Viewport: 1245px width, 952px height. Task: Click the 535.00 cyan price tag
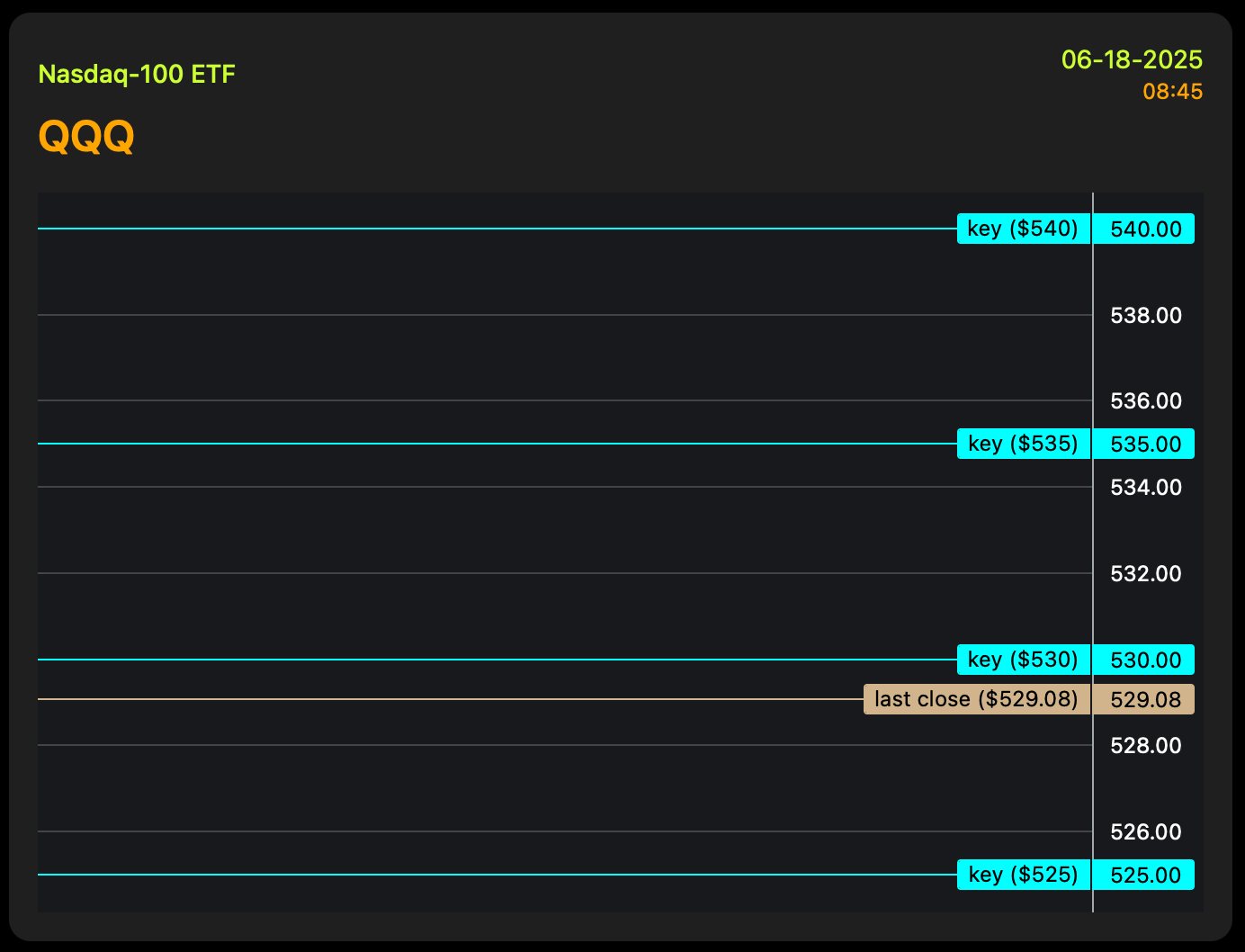[1144, 444]
